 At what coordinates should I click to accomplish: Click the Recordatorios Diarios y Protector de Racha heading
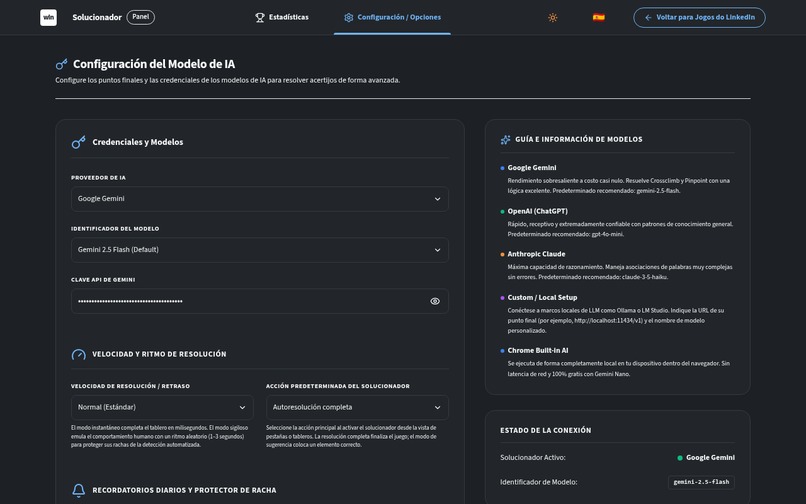pos(184,490)
